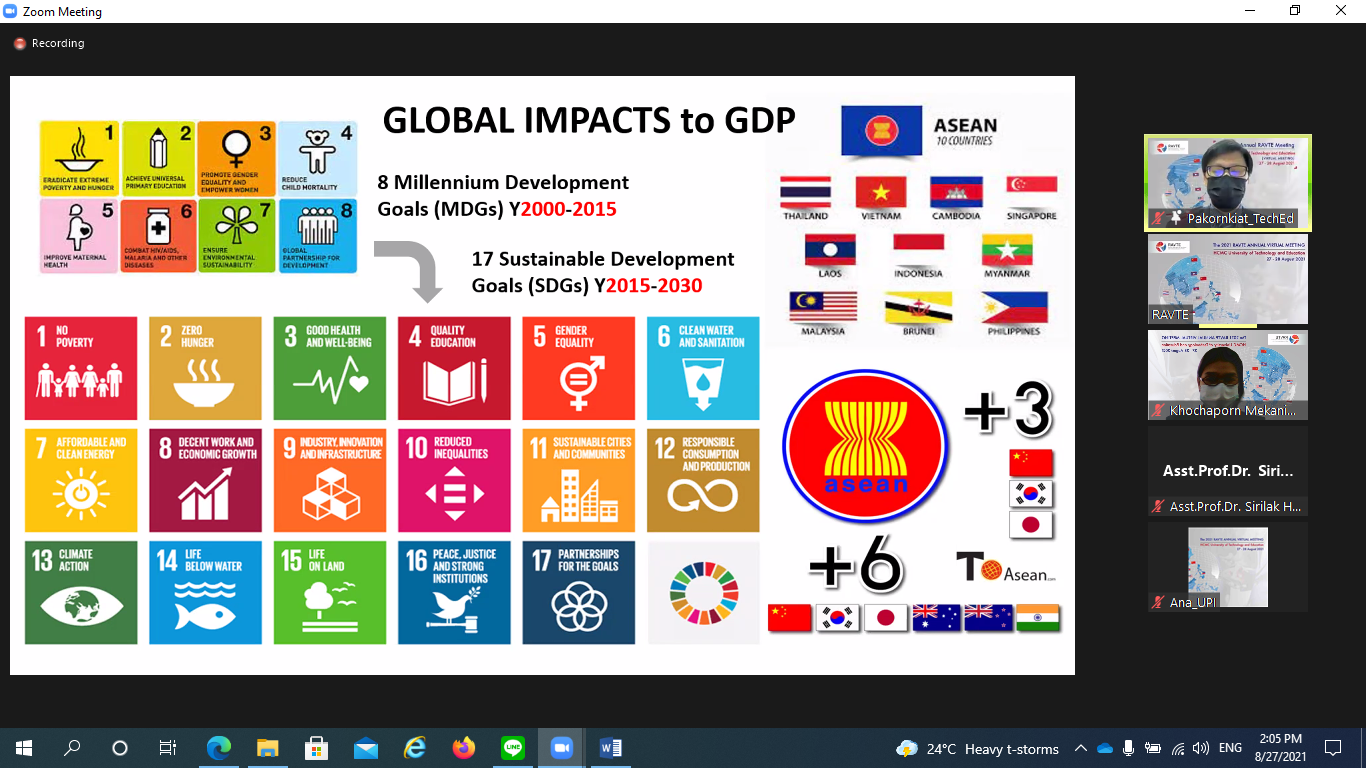
Task: Click the 'THAILAND' flag label
Action: point(806,216)
